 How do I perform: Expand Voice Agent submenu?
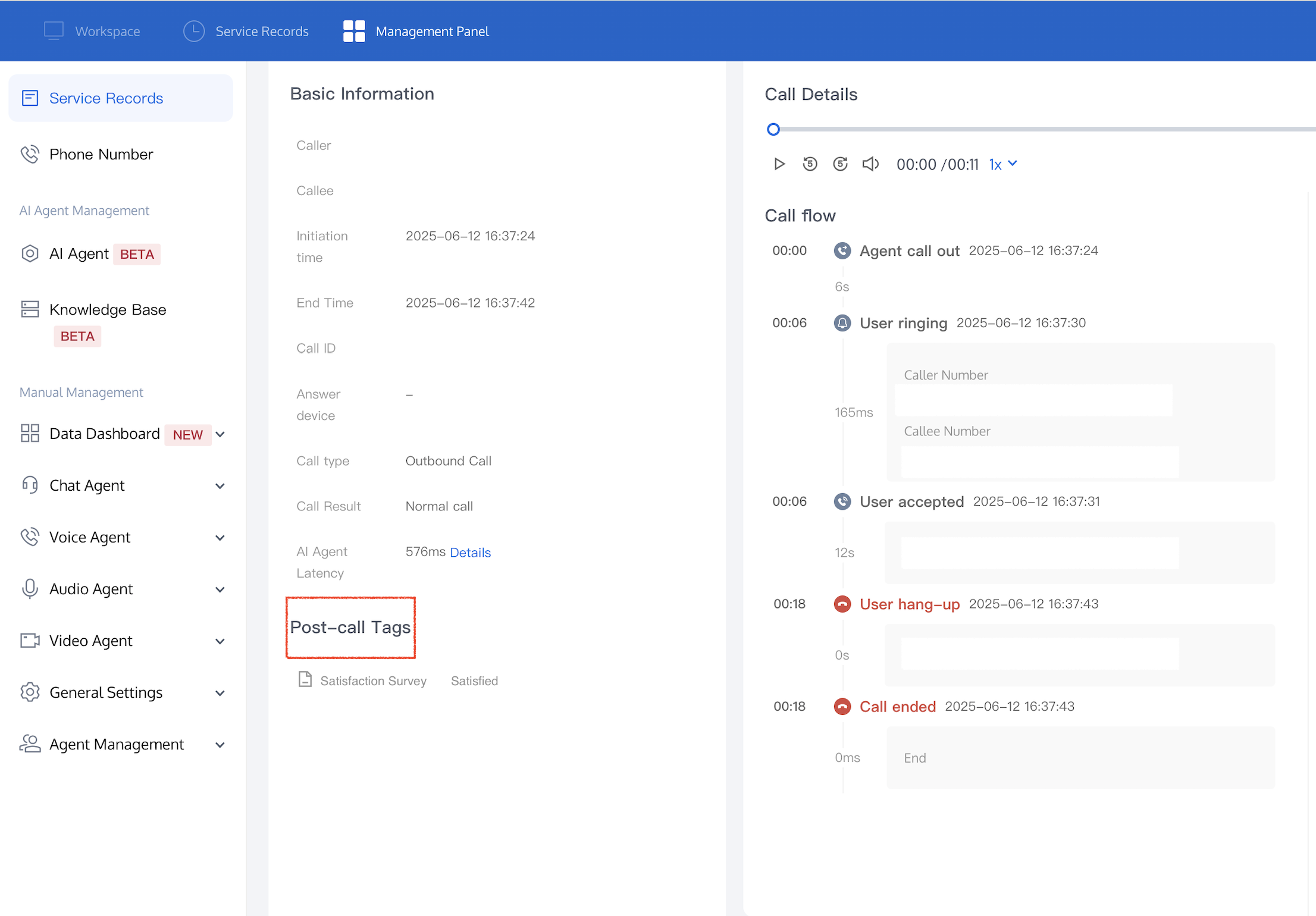click(x=220, y=538)
